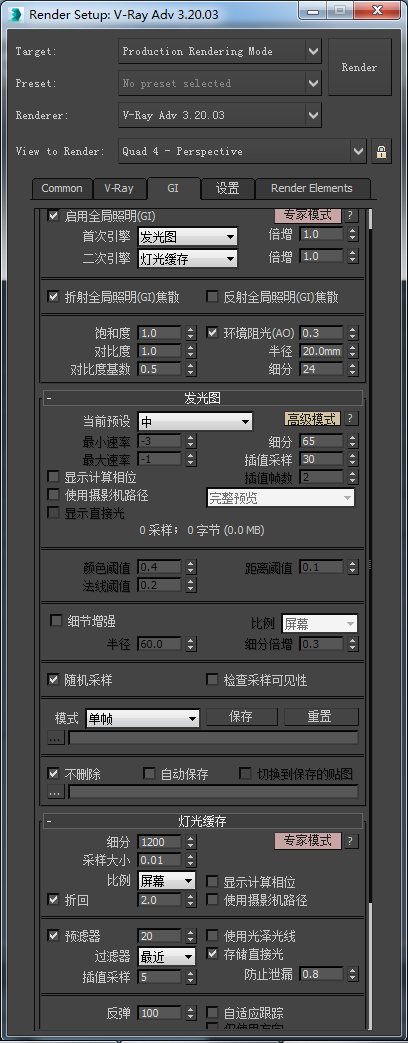This screenshot has width=408, height=1043.
Task: Enable 细节增强 checkbox
Action: (x=56, y=621)
